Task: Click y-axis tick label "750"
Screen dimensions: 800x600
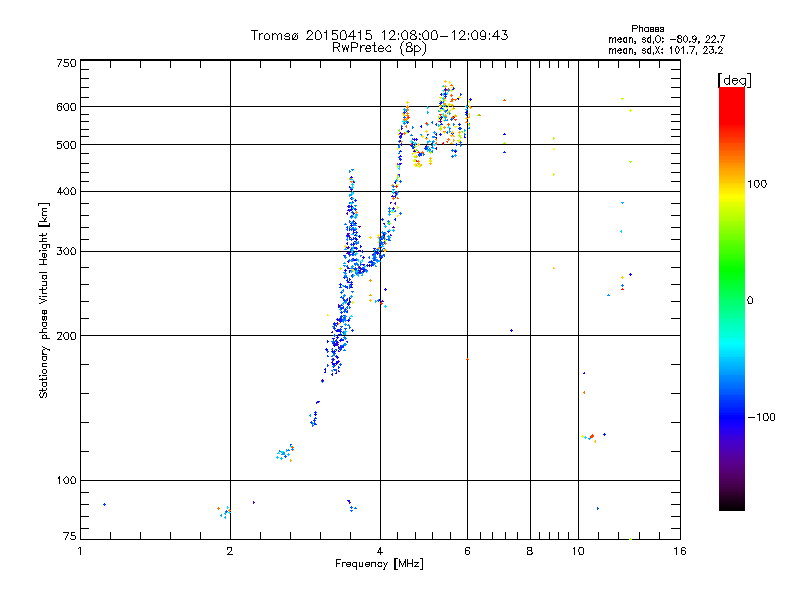Action: tap(66, 63)
